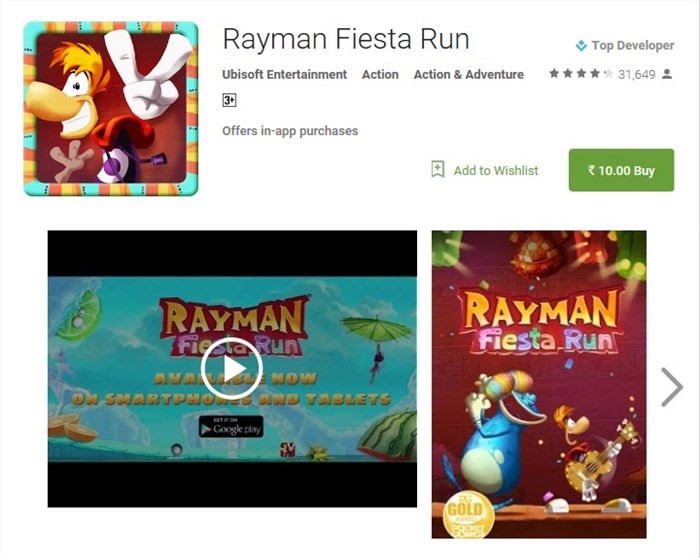
Task: Click the Offers in-app purchases text
Action: 290,131
